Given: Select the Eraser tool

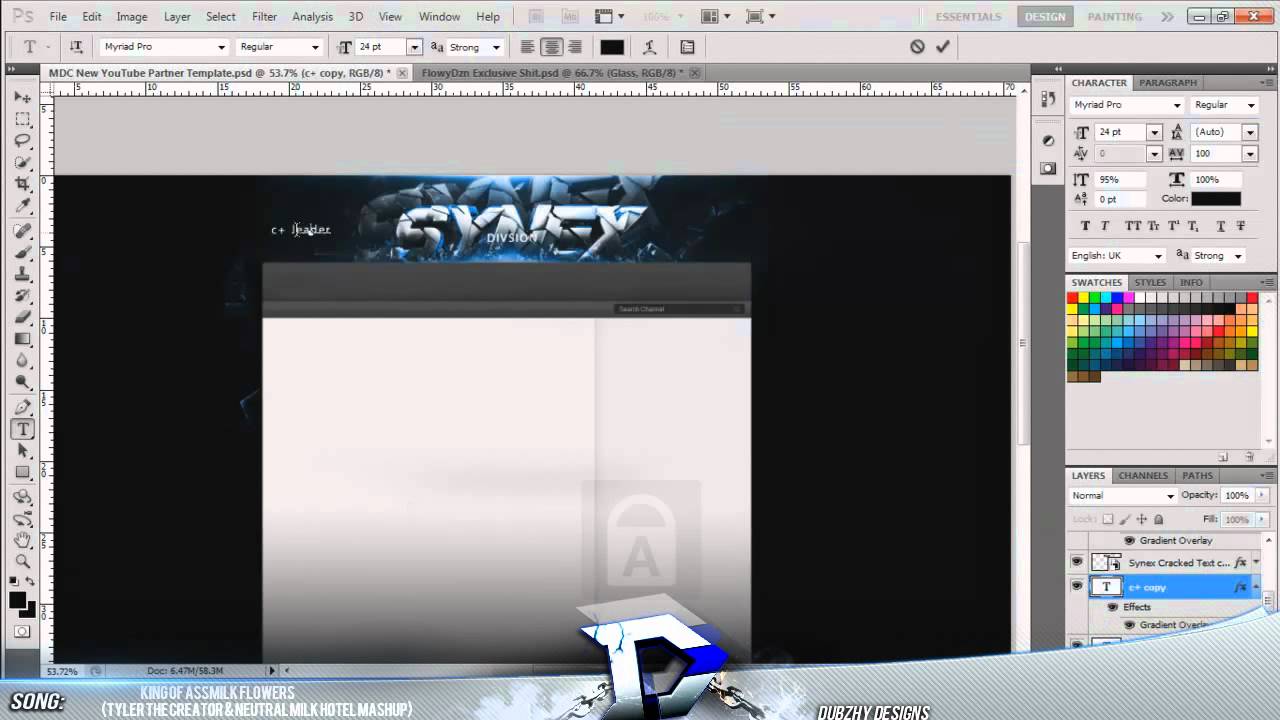Looking at the screenshot, I should pos(22,317).
